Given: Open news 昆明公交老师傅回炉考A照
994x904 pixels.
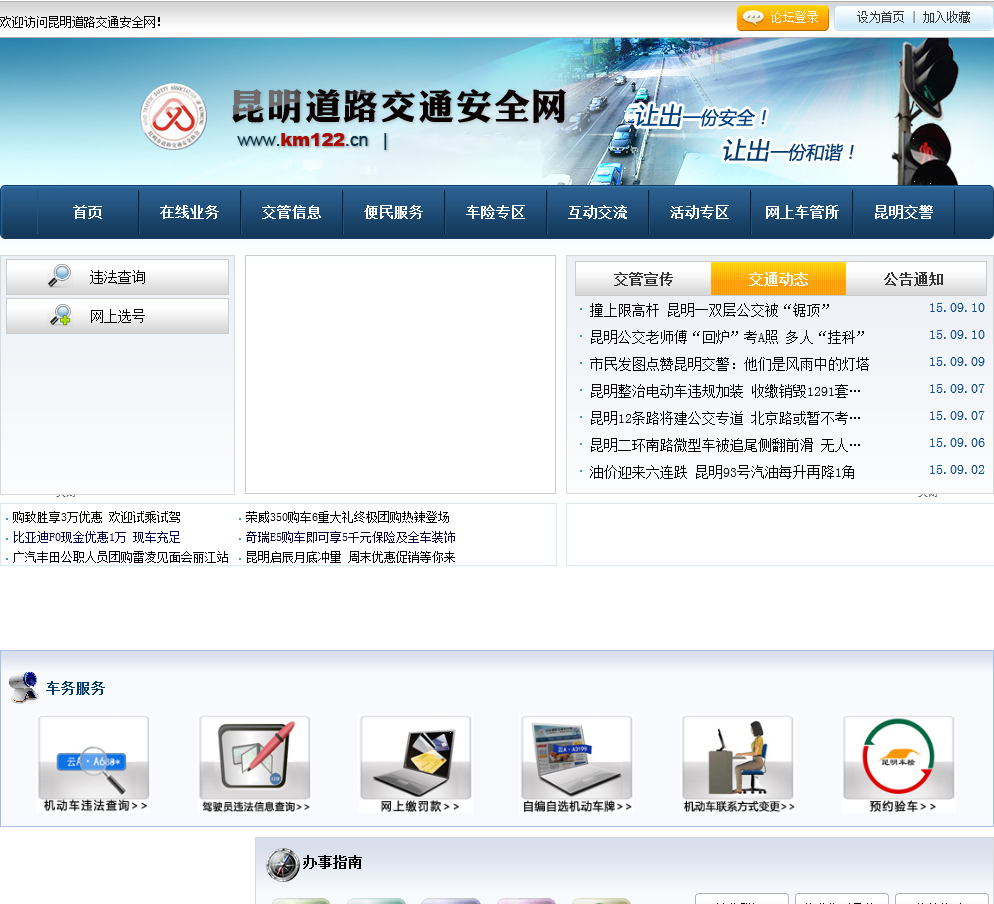Looking at the screenshot, I should pyautogui.click(x=727, y=337).
